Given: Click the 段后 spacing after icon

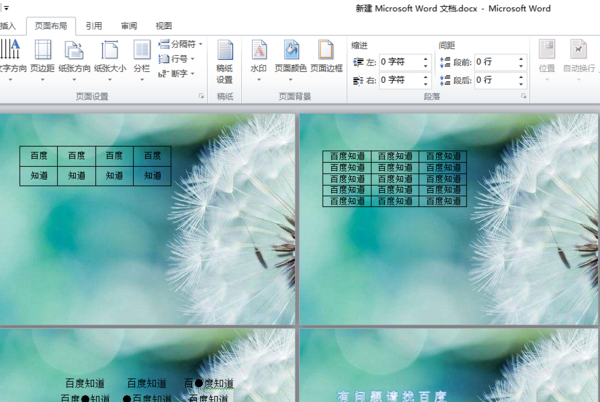Looking at the screenshot, I should pyautogui.click(x=445, y=80).
